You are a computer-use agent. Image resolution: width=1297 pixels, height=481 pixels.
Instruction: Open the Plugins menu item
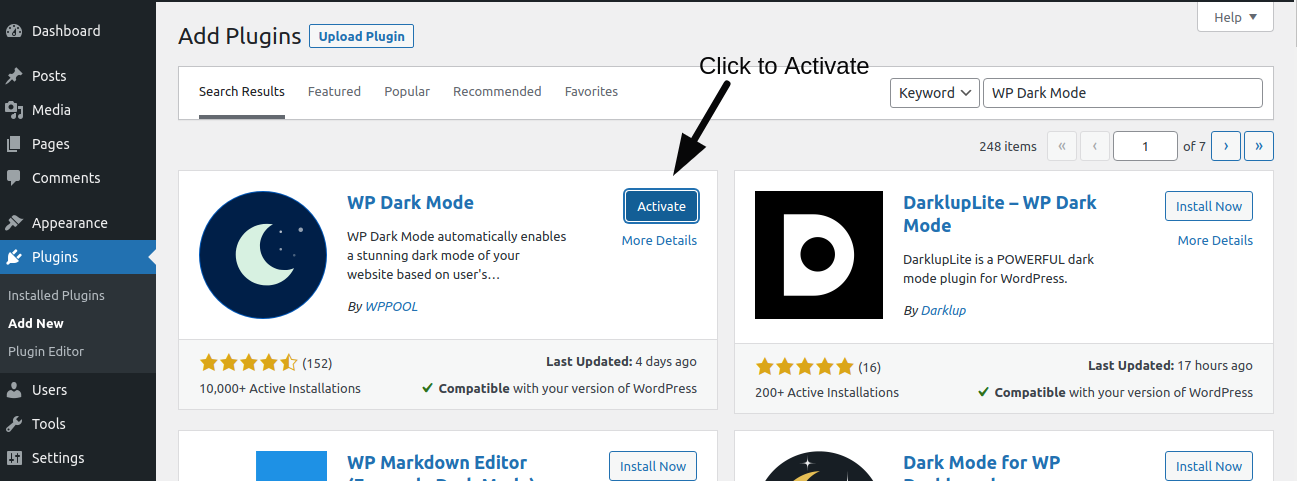[78, 257]
